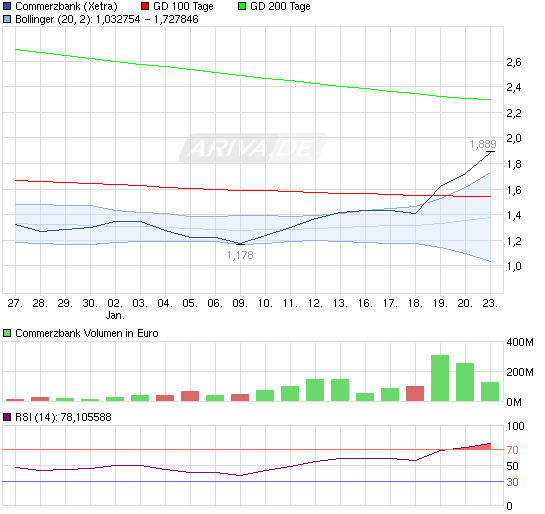Click the 1,0 price axis label
This screenshot has height=514, width=545.
click(x=514, y=266)
